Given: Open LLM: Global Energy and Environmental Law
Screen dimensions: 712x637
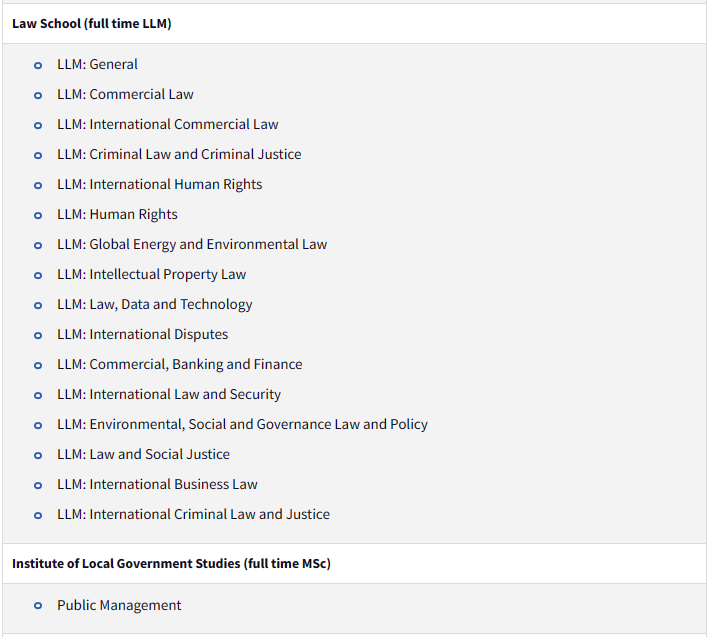Looking at the screenshot, I should pos(192,244).
